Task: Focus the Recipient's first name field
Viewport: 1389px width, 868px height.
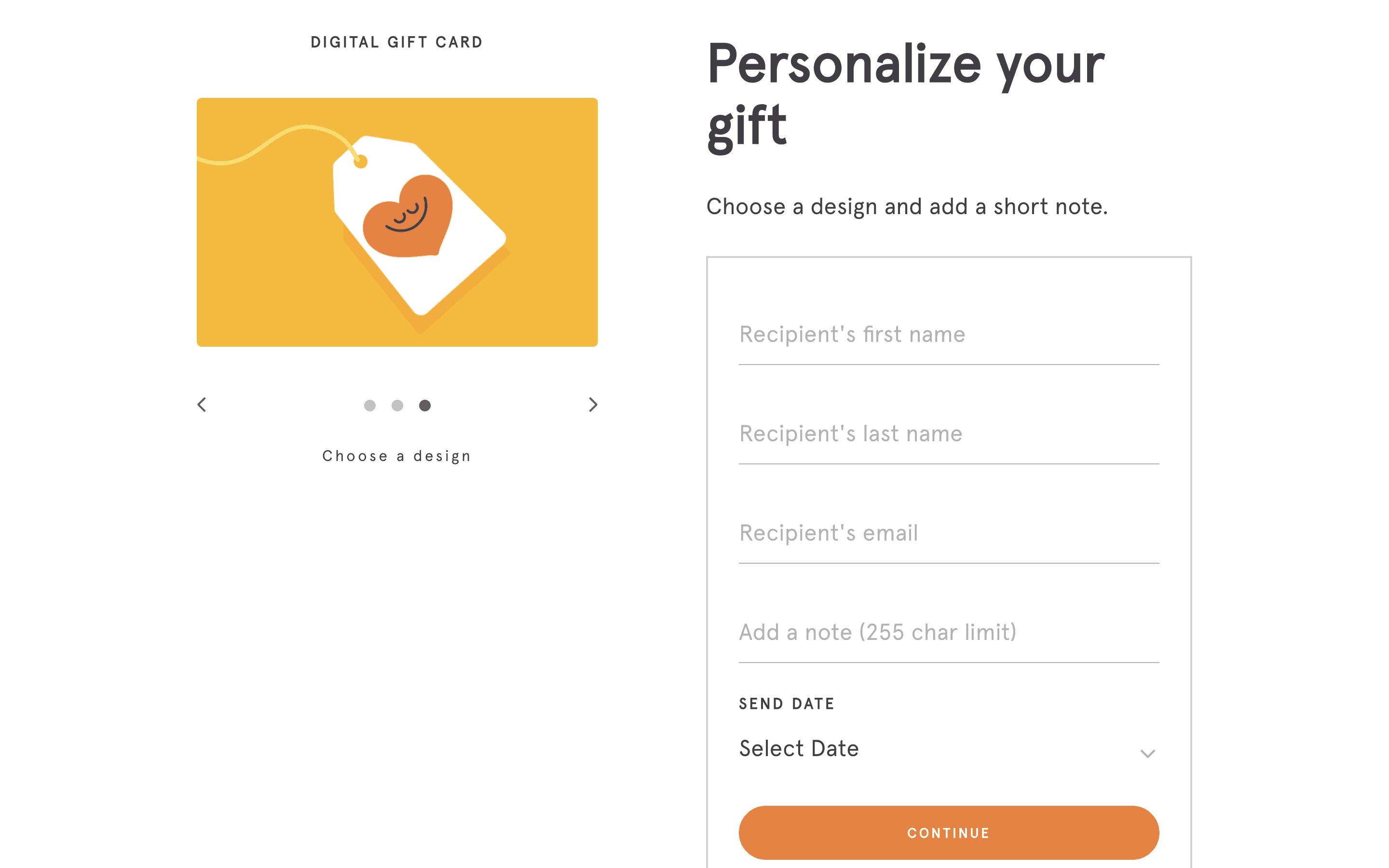Action: 948,335
